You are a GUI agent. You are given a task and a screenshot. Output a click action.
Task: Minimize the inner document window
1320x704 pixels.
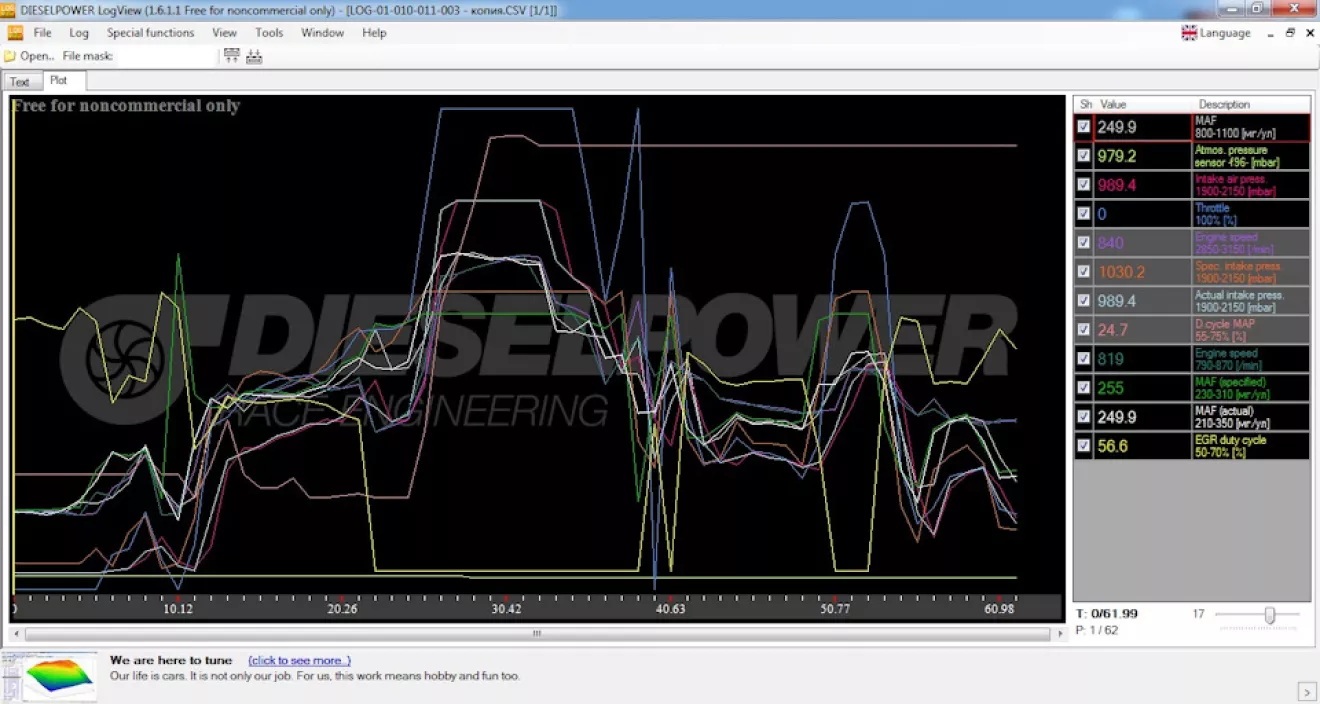tap(1270, 33)
